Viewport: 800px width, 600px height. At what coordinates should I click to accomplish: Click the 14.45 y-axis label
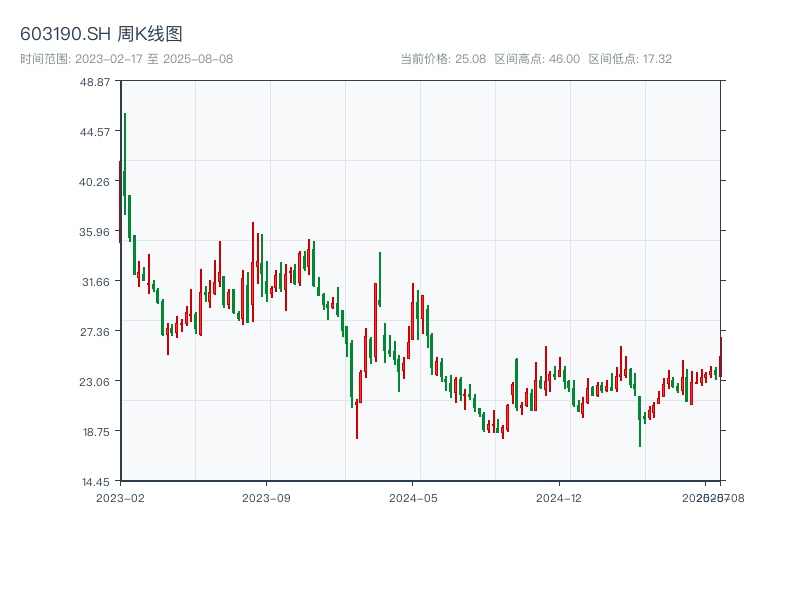pos(95,481)
